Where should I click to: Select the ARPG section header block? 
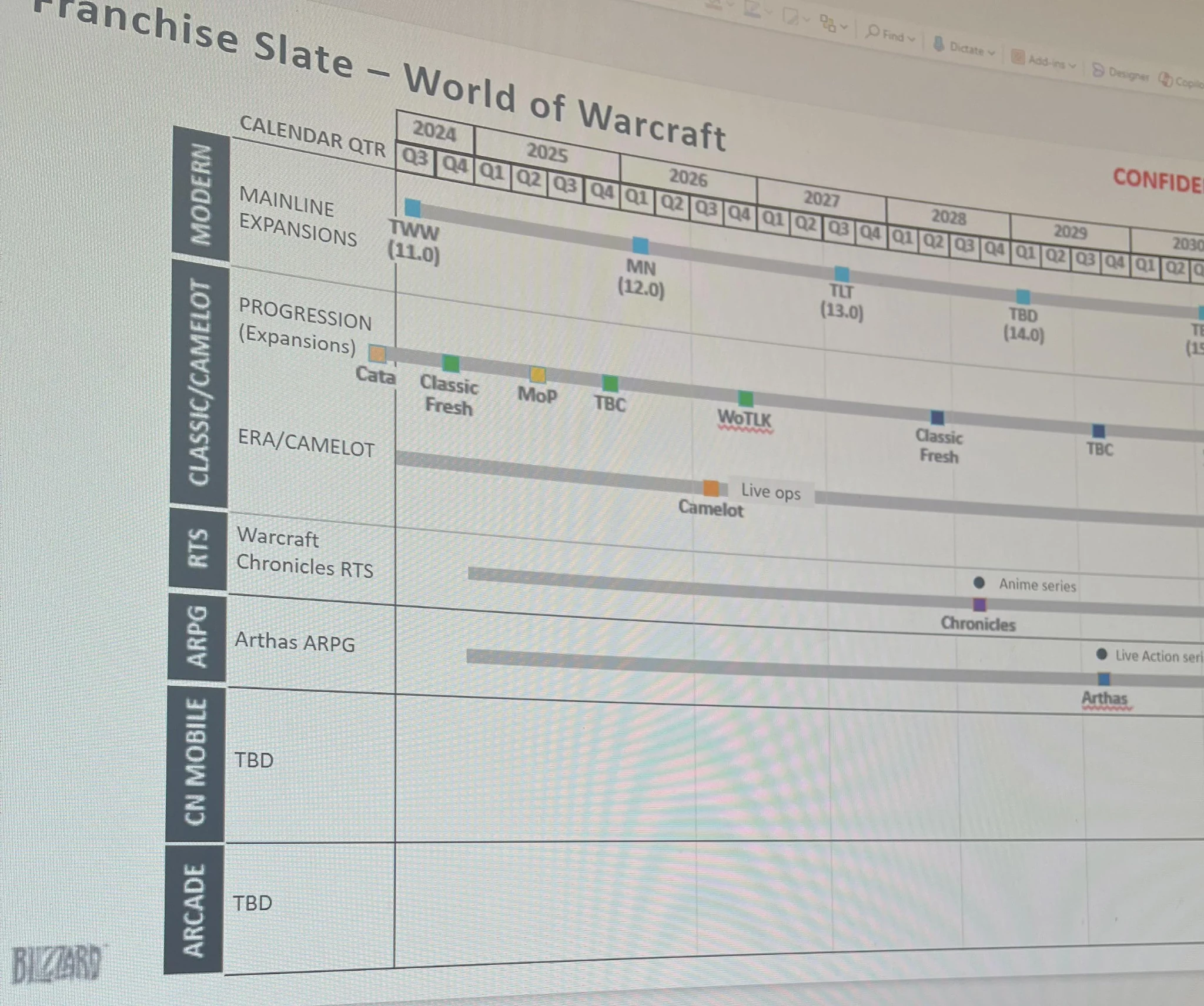(x=197, y=637)
